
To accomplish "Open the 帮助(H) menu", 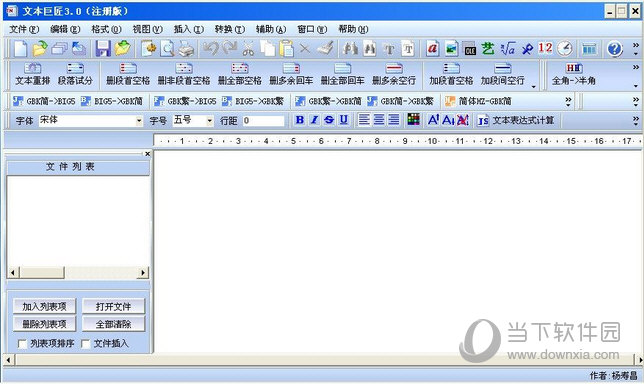I will (353, 29).
